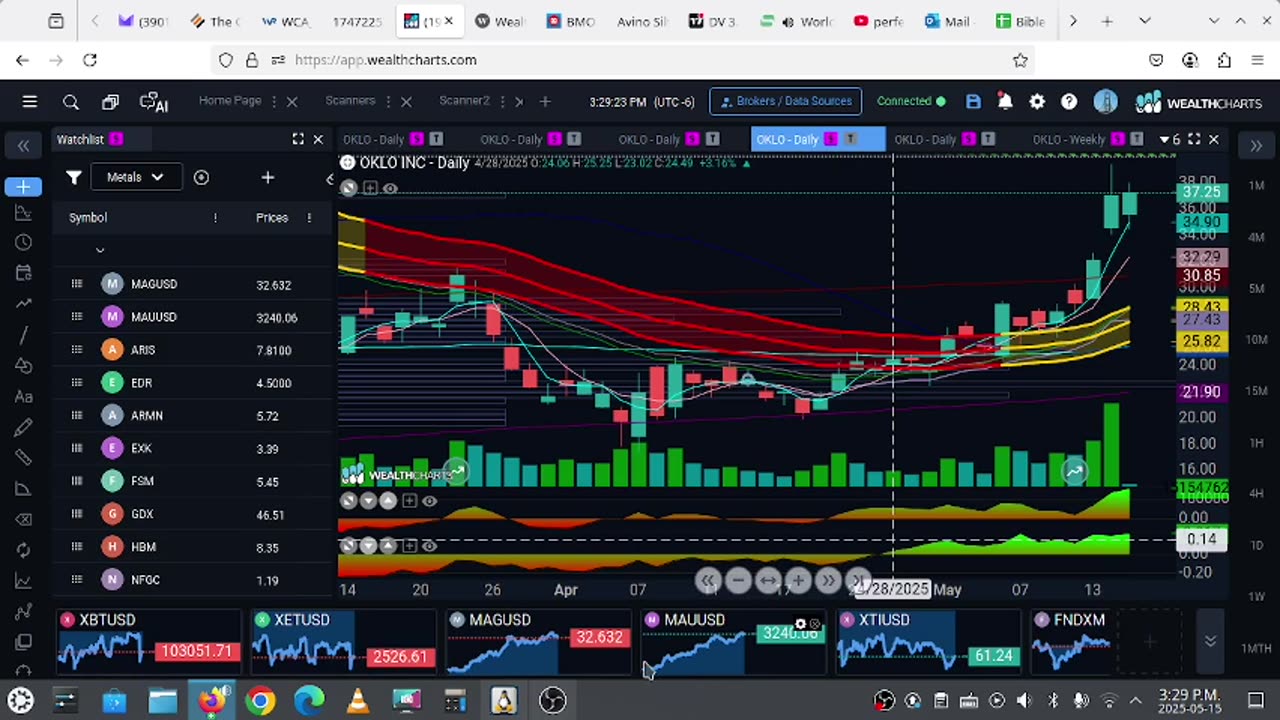Toggle the S badge on the Watchlist tab
The height and width of the screenshot is (720, 1280).
pyautogui.click(x=116, y=139)
